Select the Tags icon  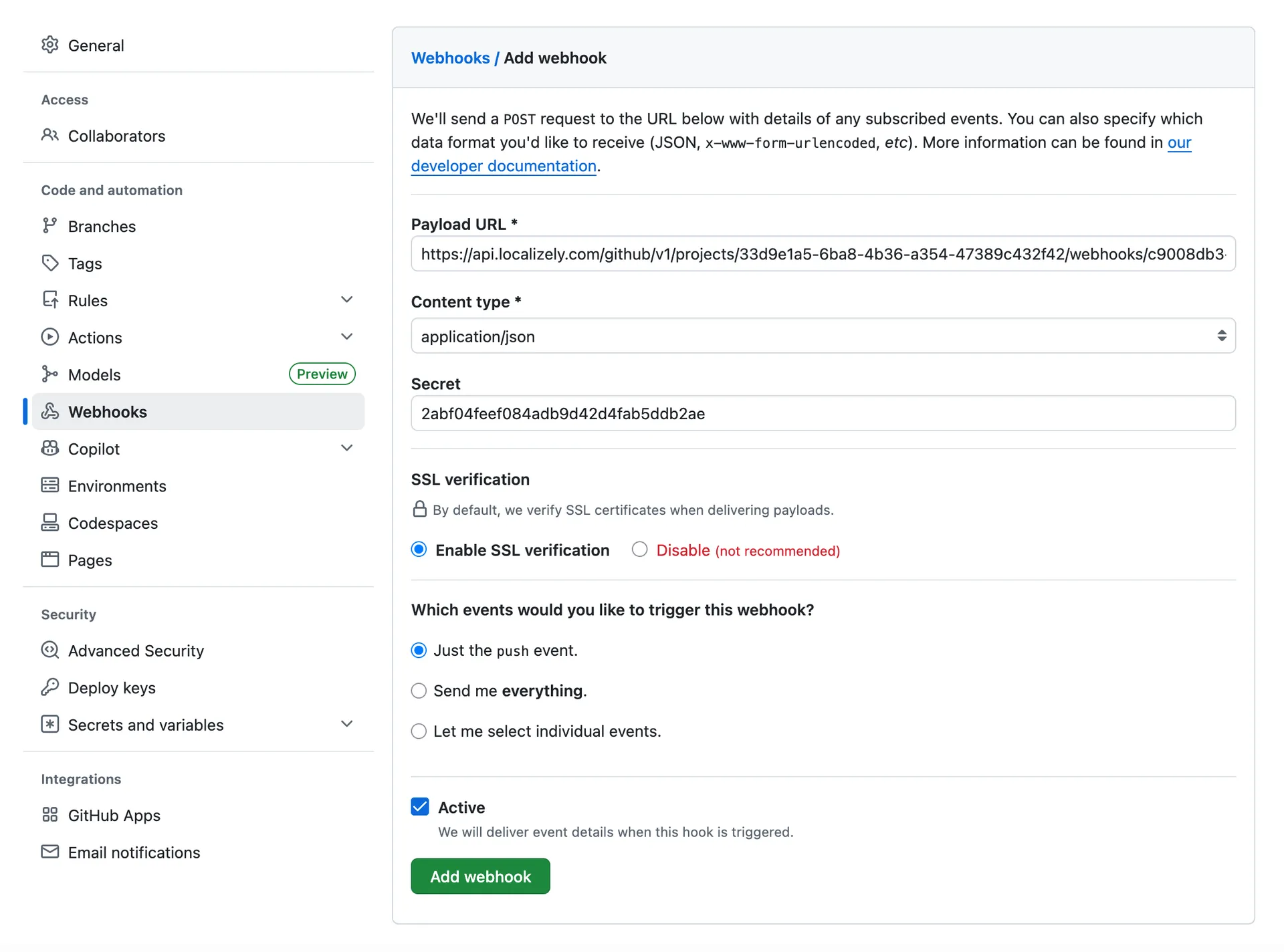tap(50, 263)
